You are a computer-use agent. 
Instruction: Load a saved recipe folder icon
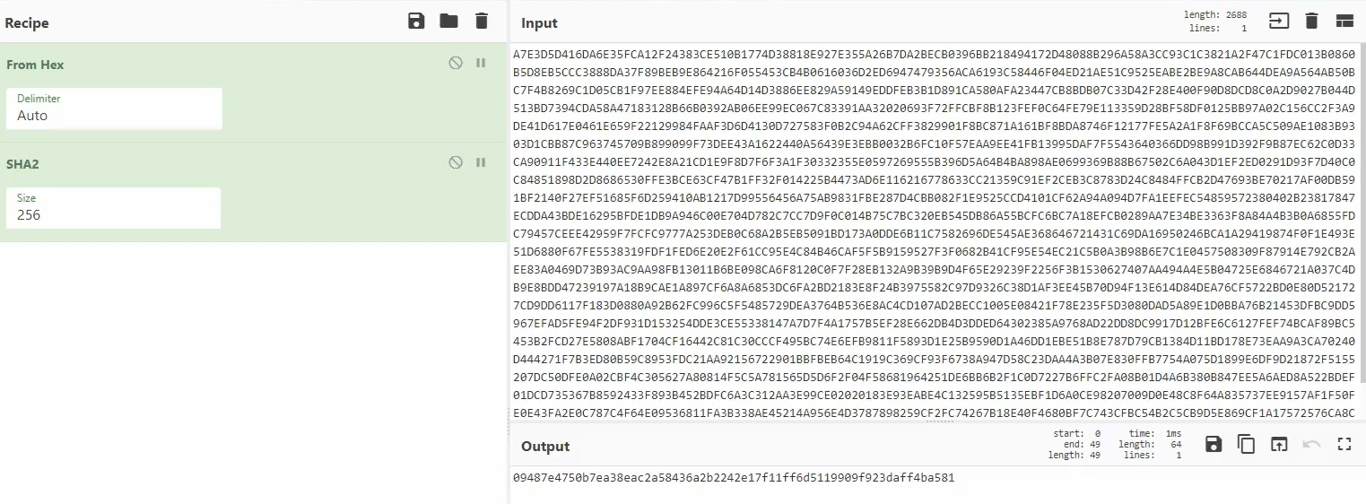(x=449, y=21)
